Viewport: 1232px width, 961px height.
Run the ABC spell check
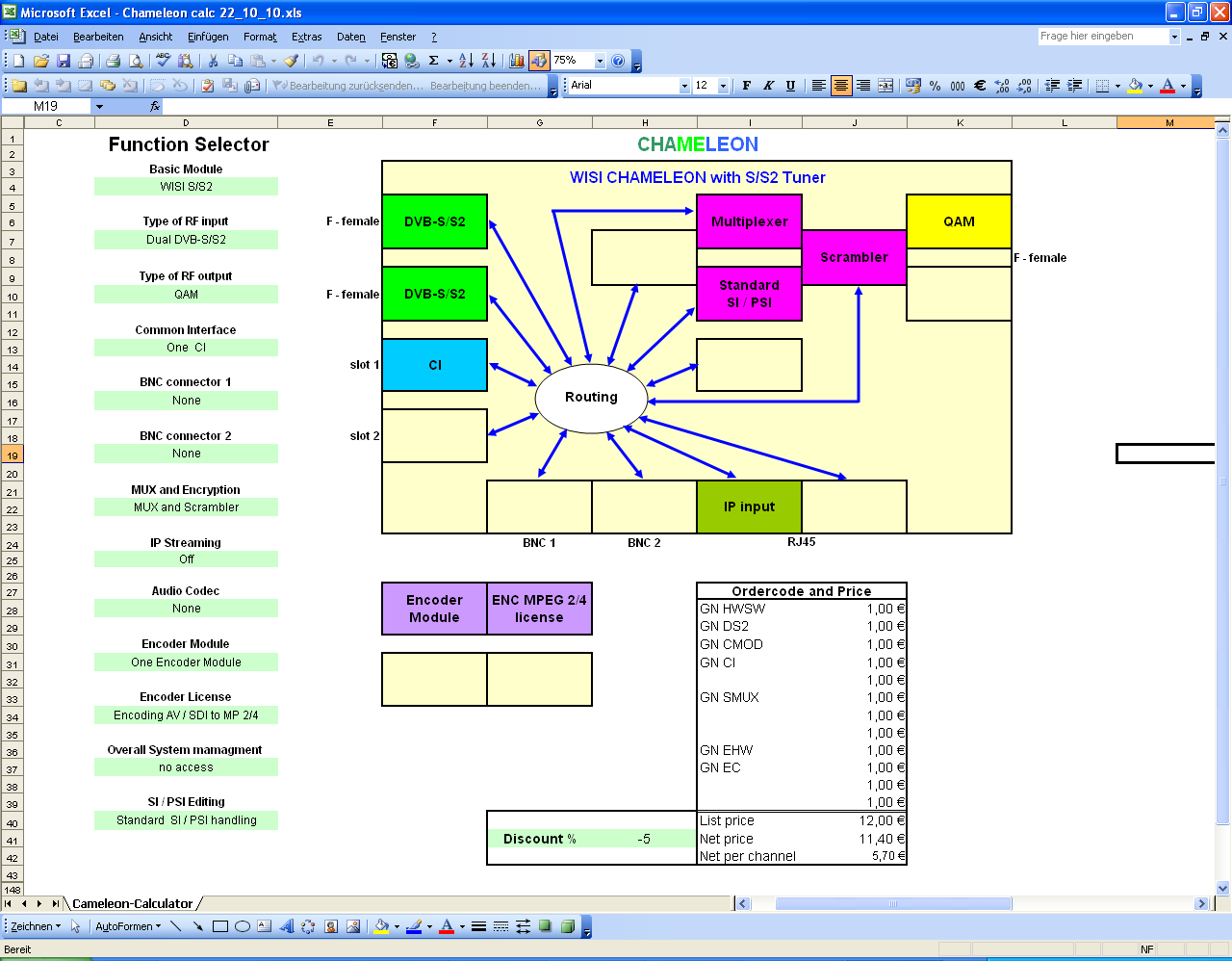click(x=163, y=61)
